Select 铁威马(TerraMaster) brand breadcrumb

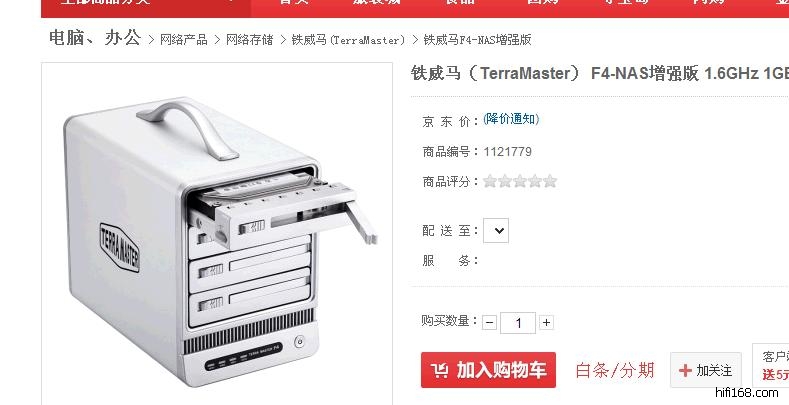pos(348,40)
